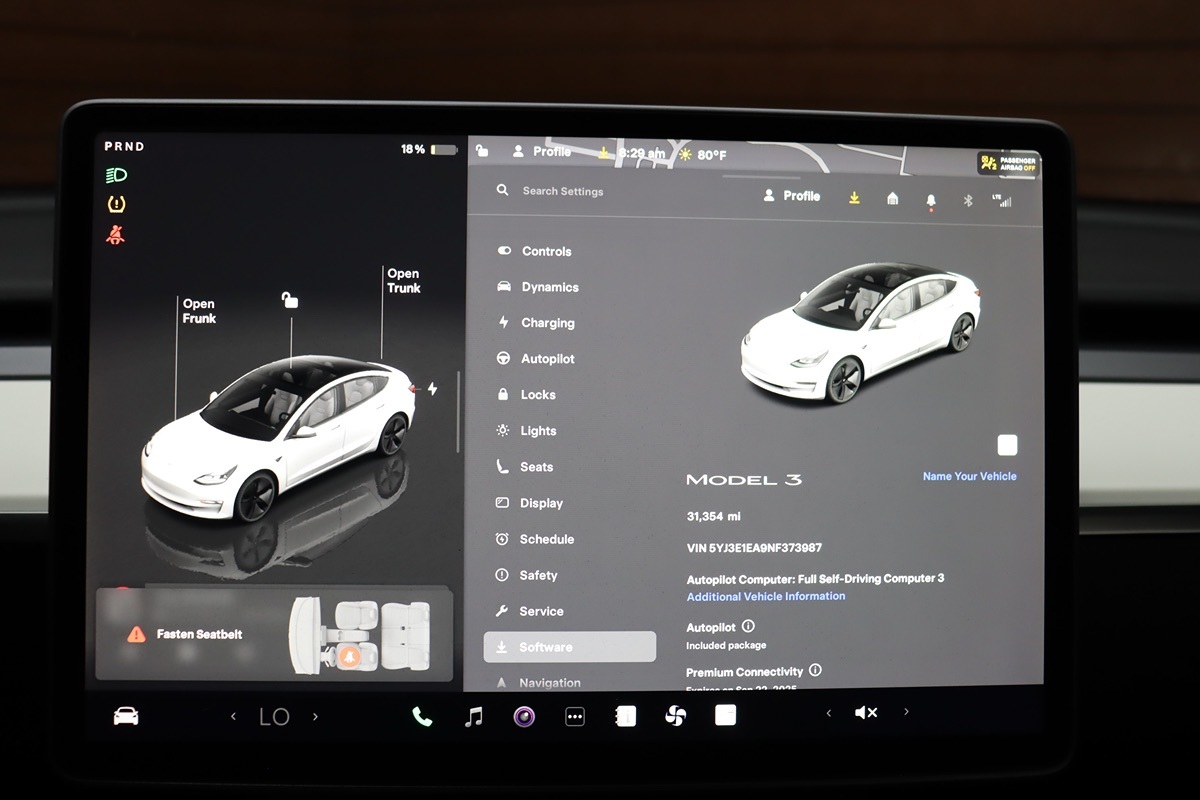This screenshot has width=1200, height=800.
Task: Tap the red seatbelt warning indicator
Action: [116, 235]
